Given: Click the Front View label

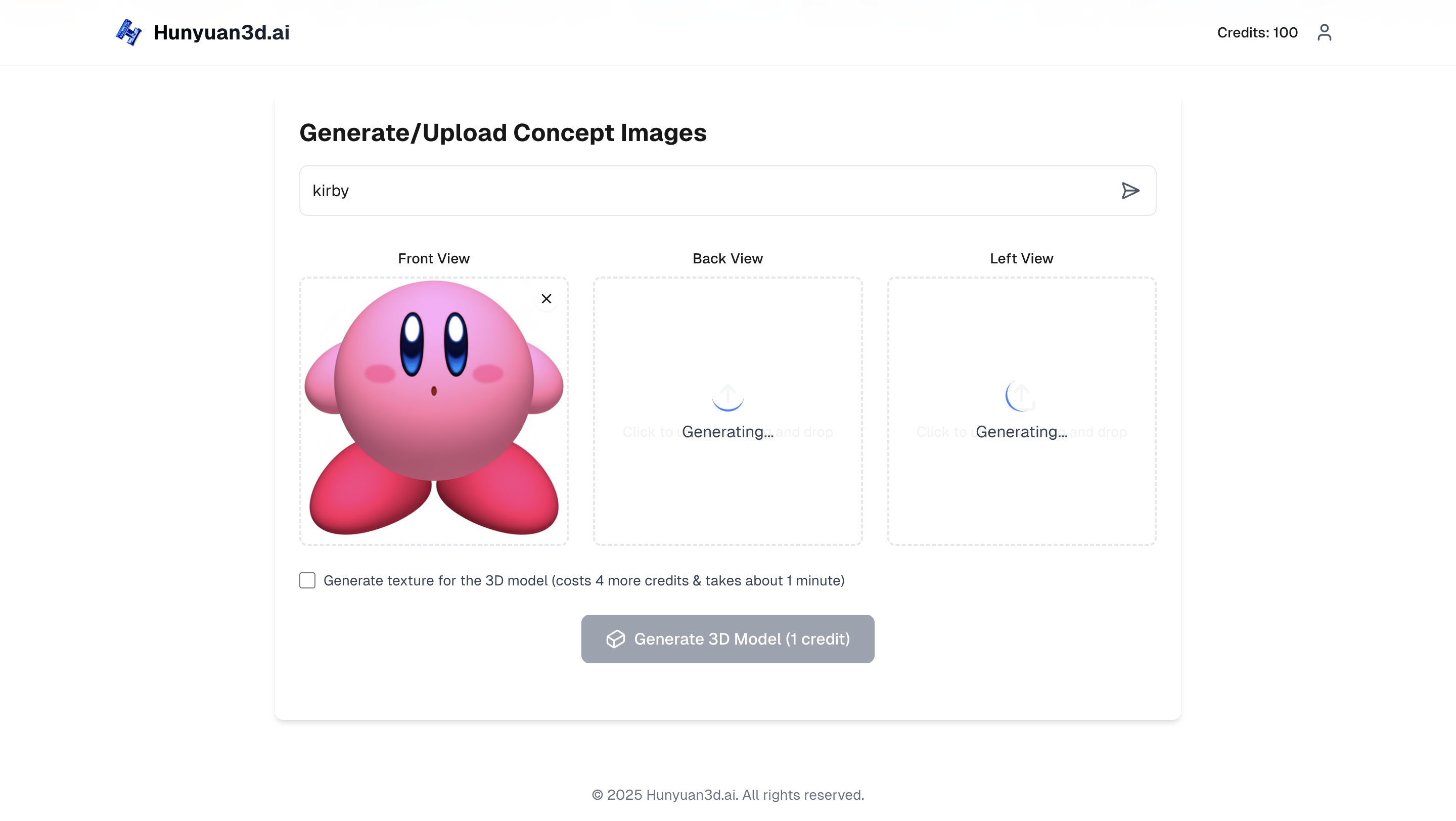Looking at the screenshot, I should 434,258.
